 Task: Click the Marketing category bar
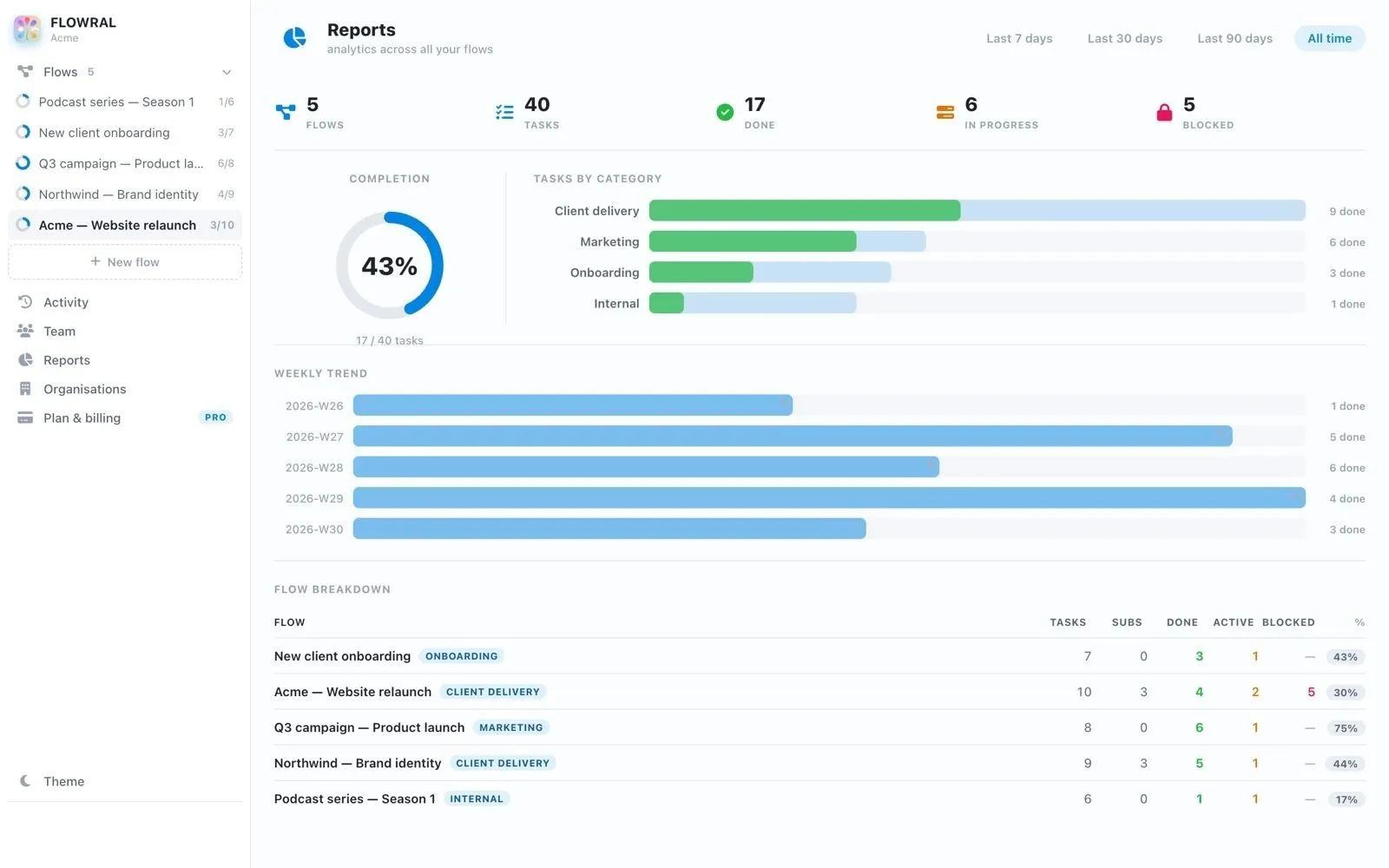click(977, 241)
